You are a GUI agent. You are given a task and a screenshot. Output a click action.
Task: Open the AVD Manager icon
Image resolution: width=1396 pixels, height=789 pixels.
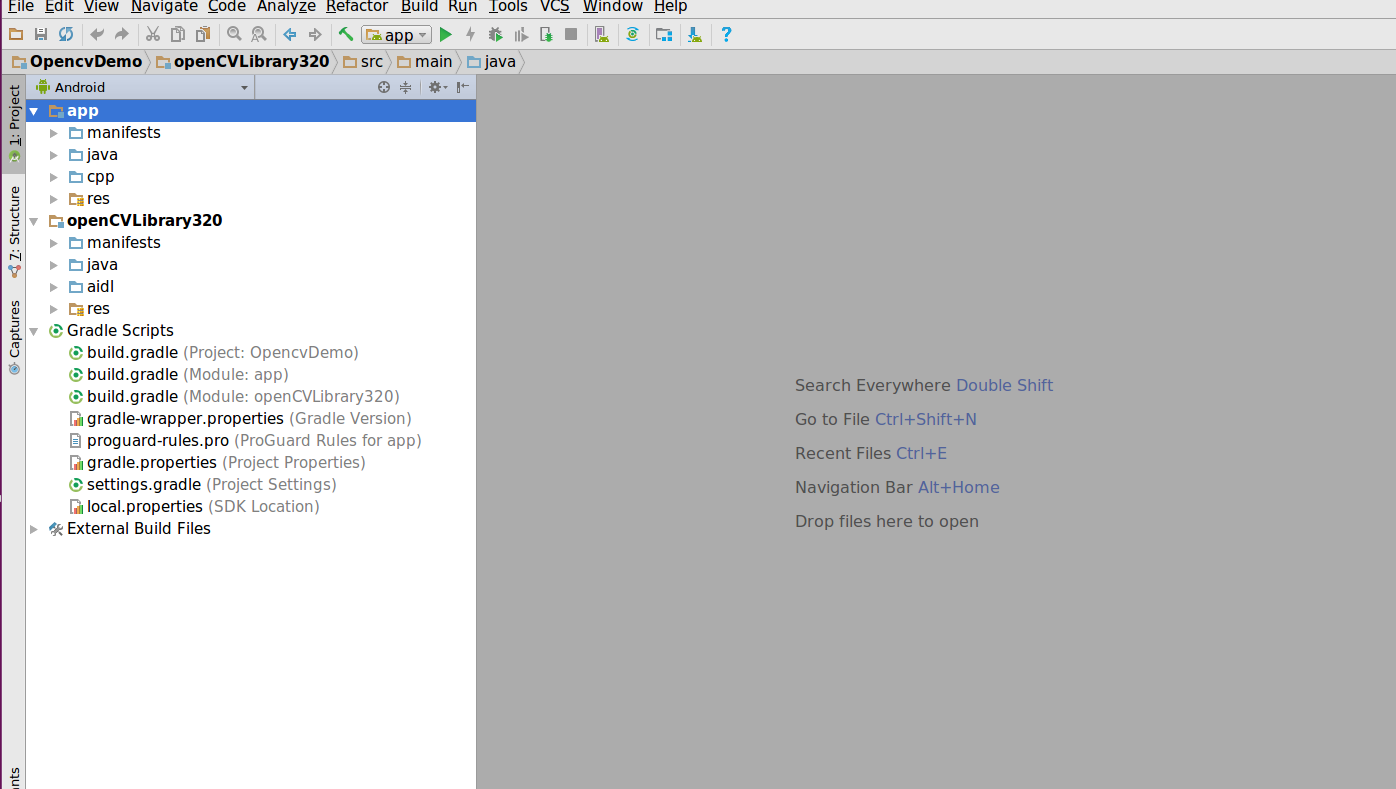click(x=600, y=35)
